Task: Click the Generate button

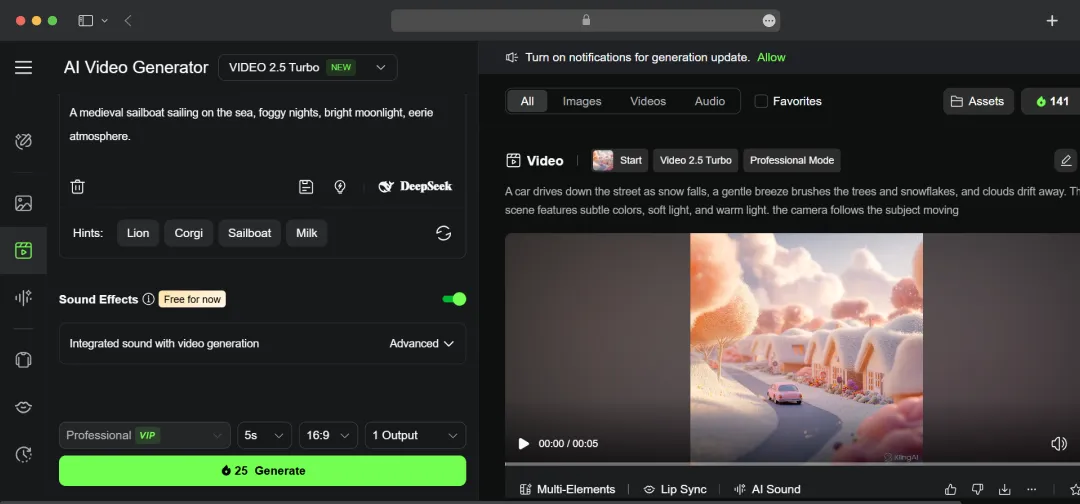Action: [x=262, y=471]
